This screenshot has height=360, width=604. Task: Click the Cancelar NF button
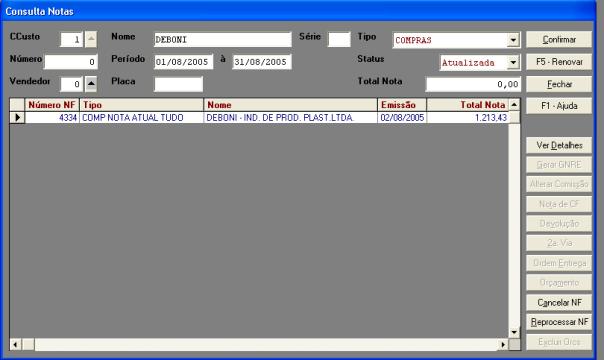pyautogui.click(x=559, y=303)
